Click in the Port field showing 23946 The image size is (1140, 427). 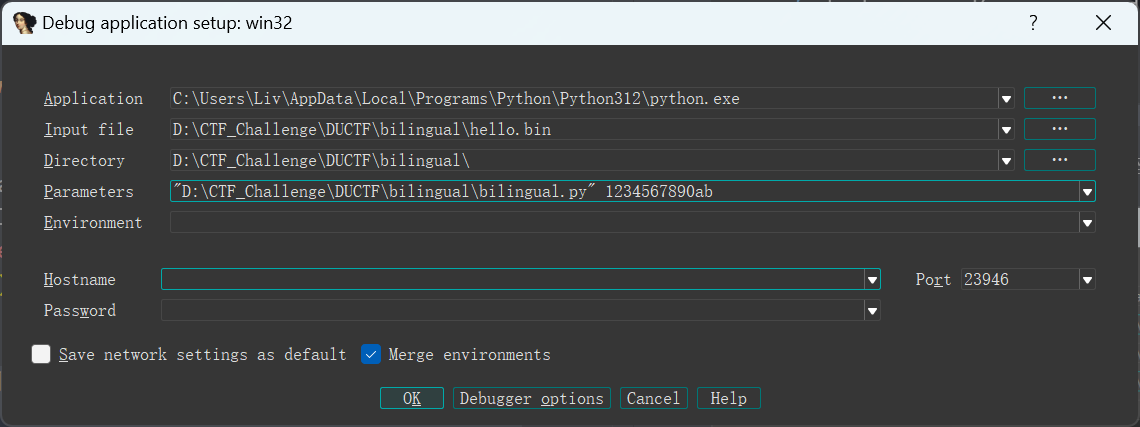[1021, 279]
